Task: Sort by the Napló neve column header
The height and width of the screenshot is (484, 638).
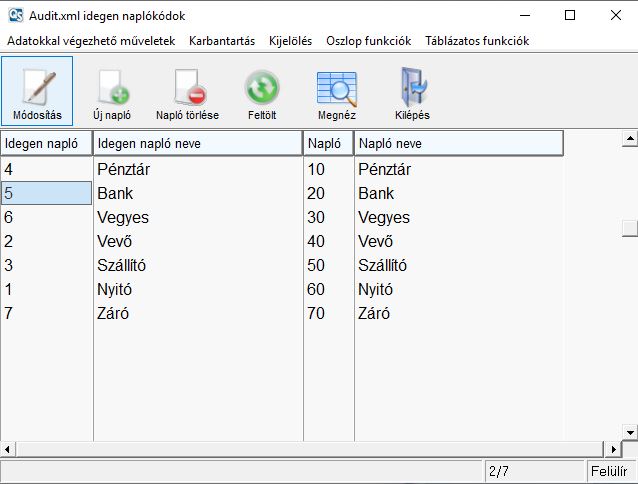Action: pos(459,143)
